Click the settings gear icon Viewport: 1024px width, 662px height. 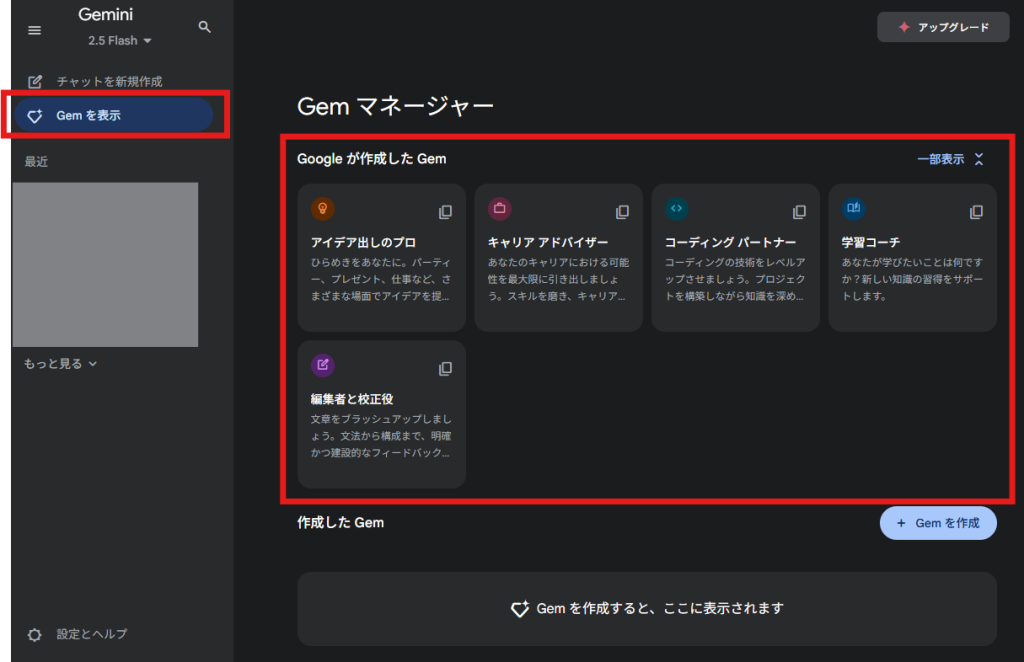[x=35, y=635]
